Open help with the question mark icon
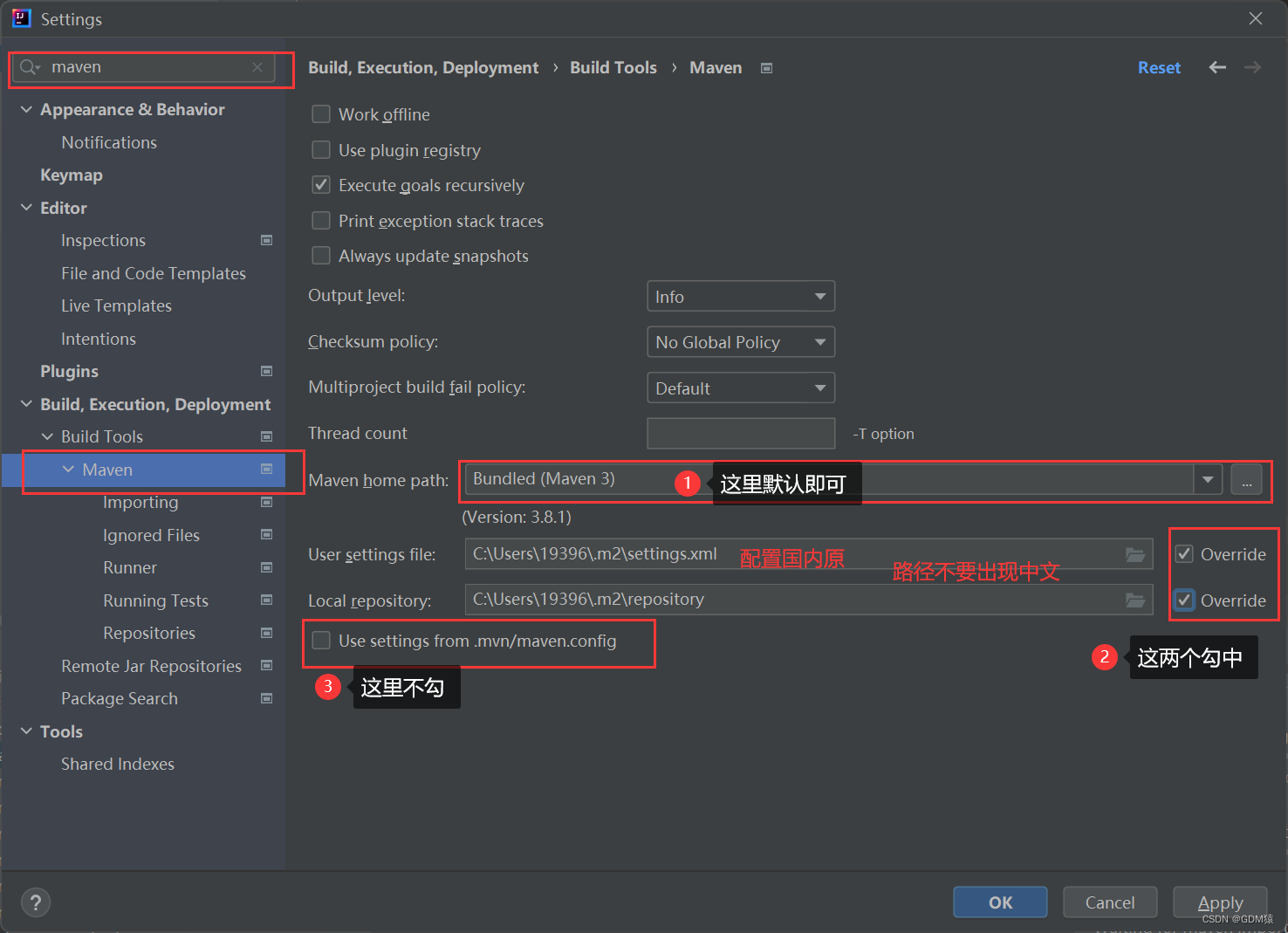The image size is (1288, 933). [x=36, y=902]
